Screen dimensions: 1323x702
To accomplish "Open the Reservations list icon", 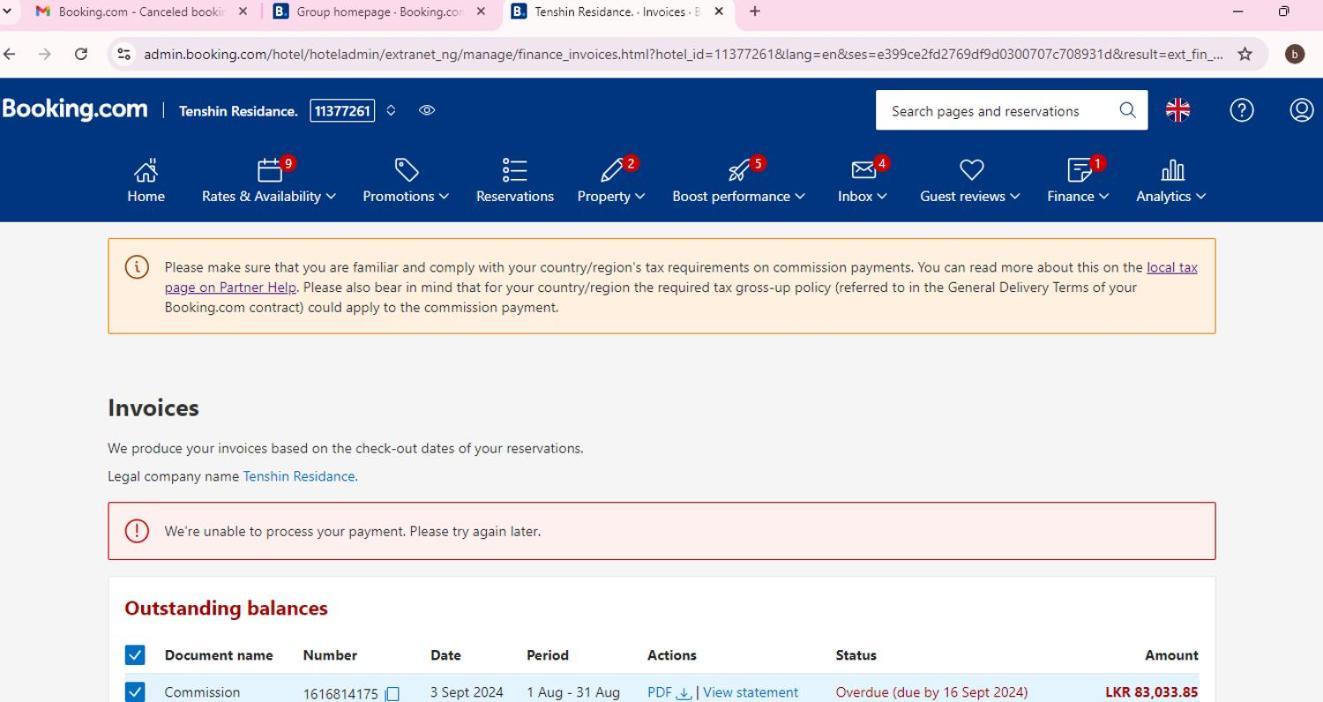I will [x=515, y=171].
